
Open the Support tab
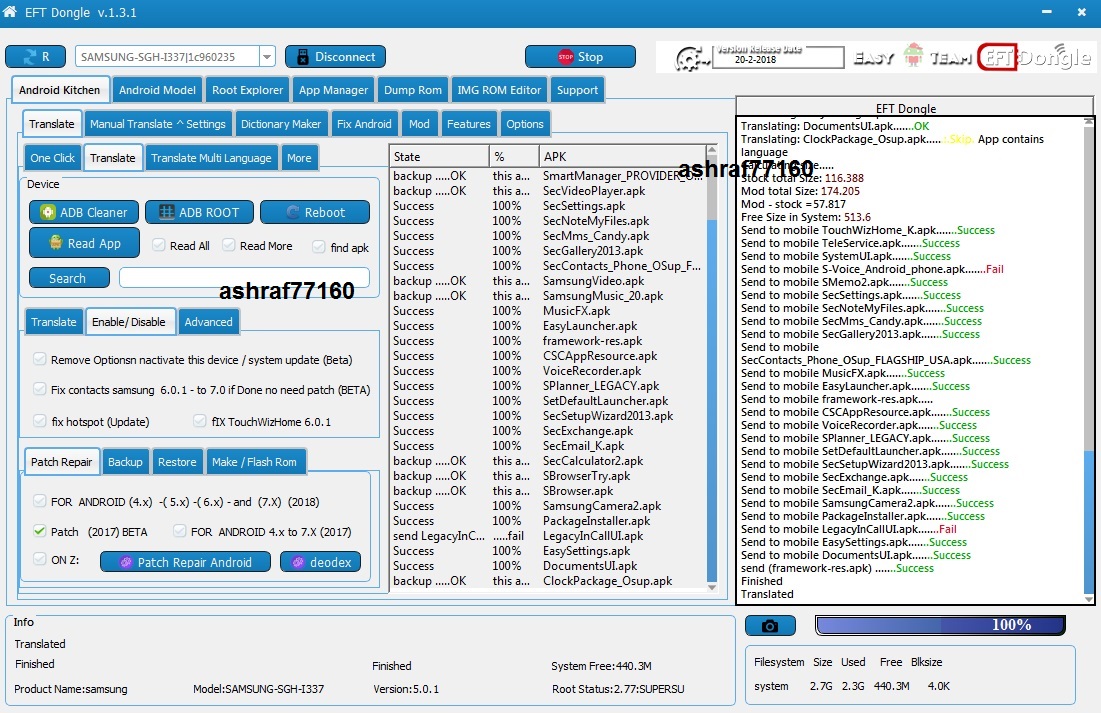point(577,90)
